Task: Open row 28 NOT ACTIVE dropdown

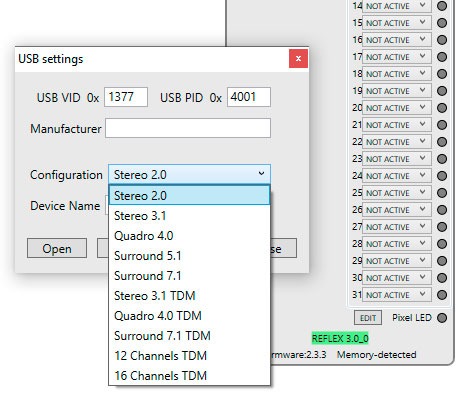Action: pyautogui.click(x=397, y=244)
